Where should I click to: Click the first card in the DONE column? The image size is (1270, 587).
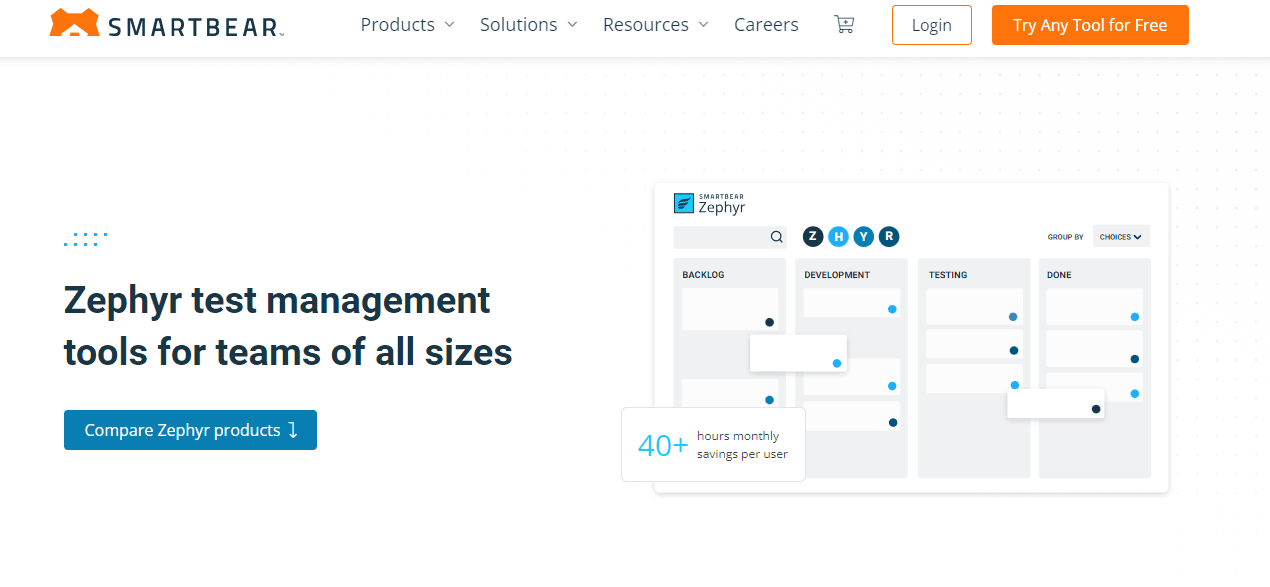coord(1094,307)
